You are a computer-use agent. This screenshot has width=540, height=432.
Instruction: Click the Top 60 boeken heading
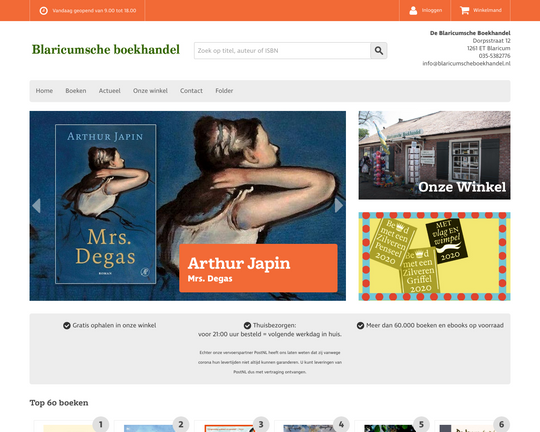point(59,403)
